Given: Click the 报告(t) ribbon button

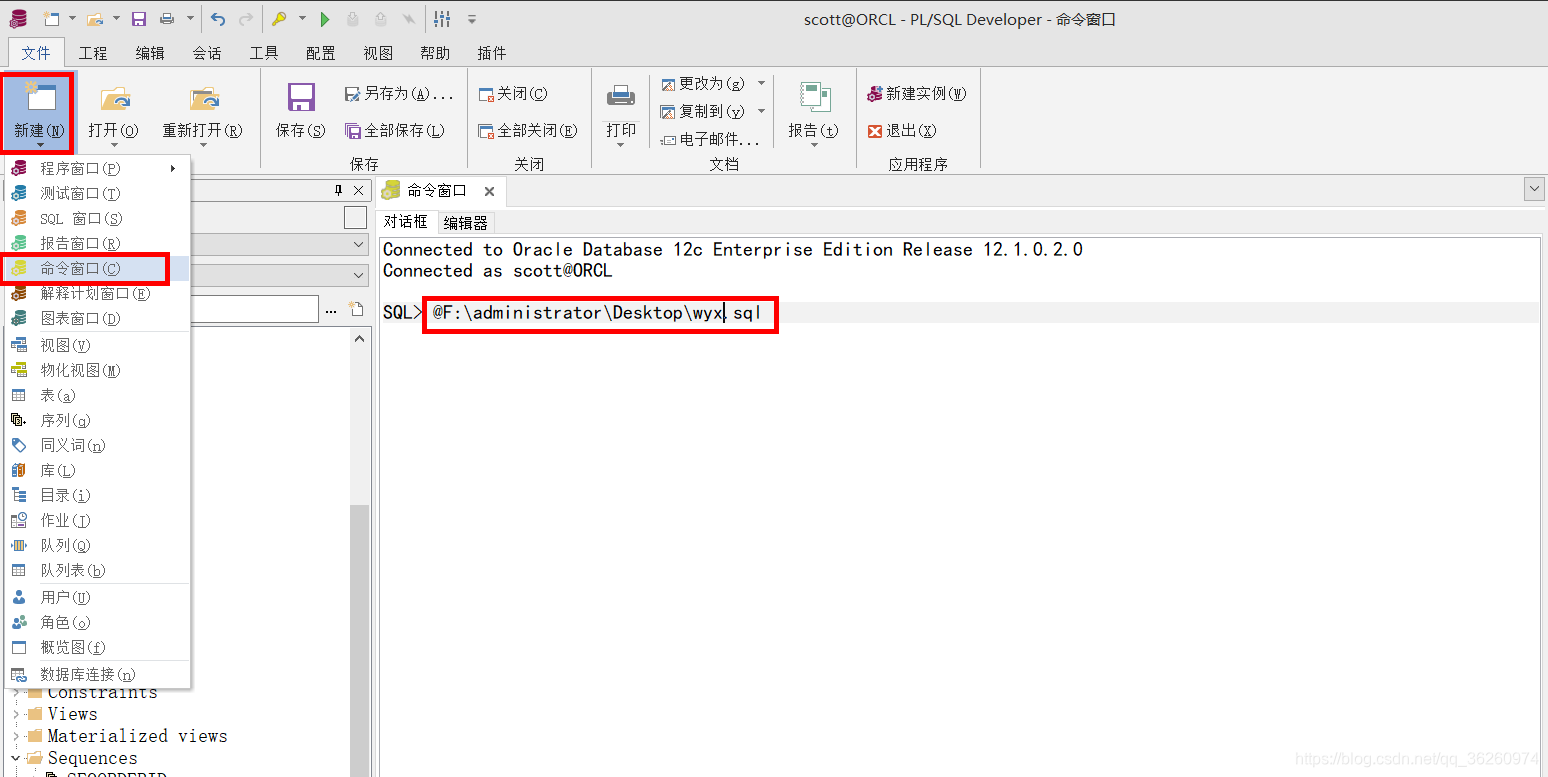Looking at the screenshot, I should click(813, 112).
